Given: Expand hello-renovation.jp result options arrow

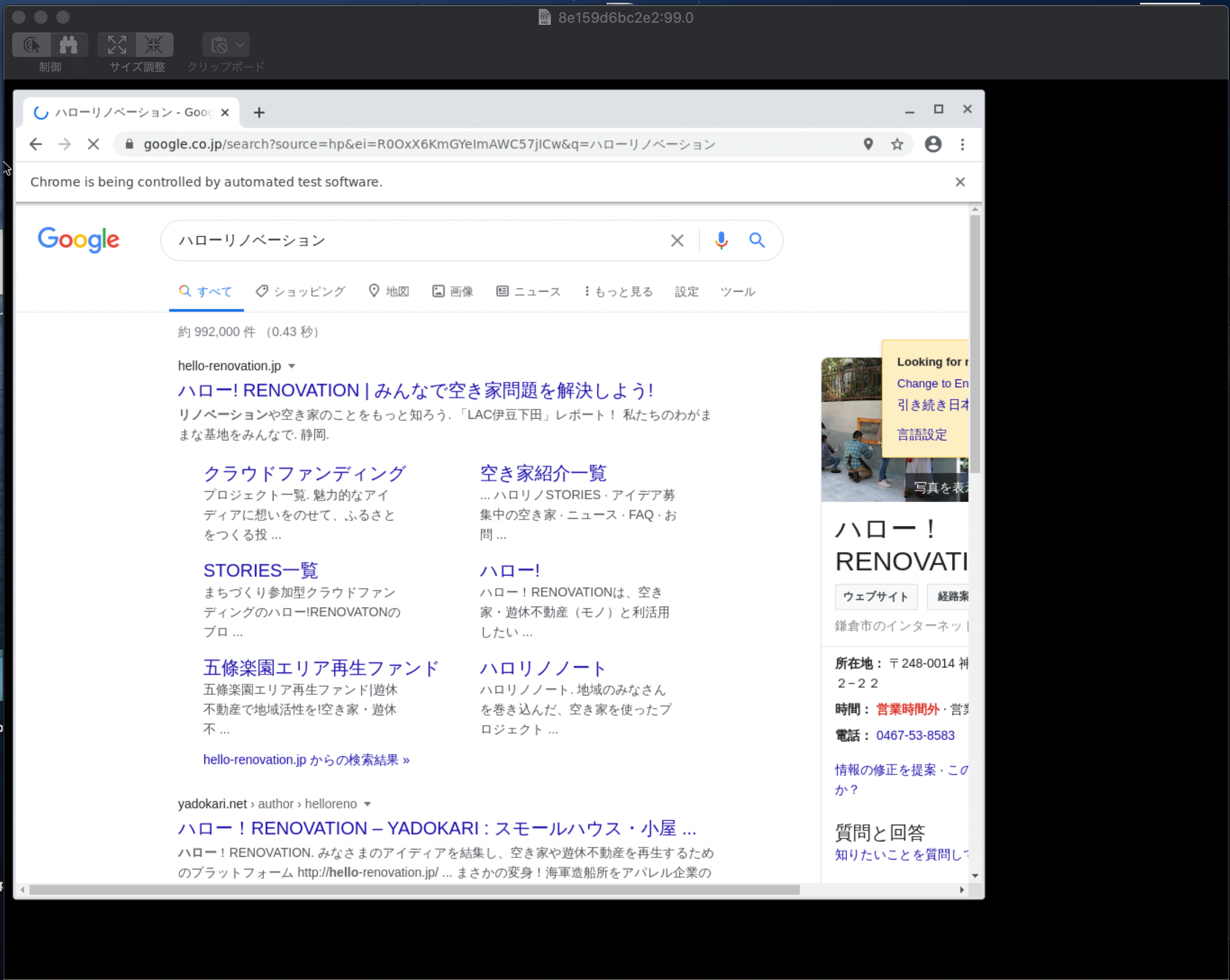Looking at the screenshot, I should pos(292,366).
